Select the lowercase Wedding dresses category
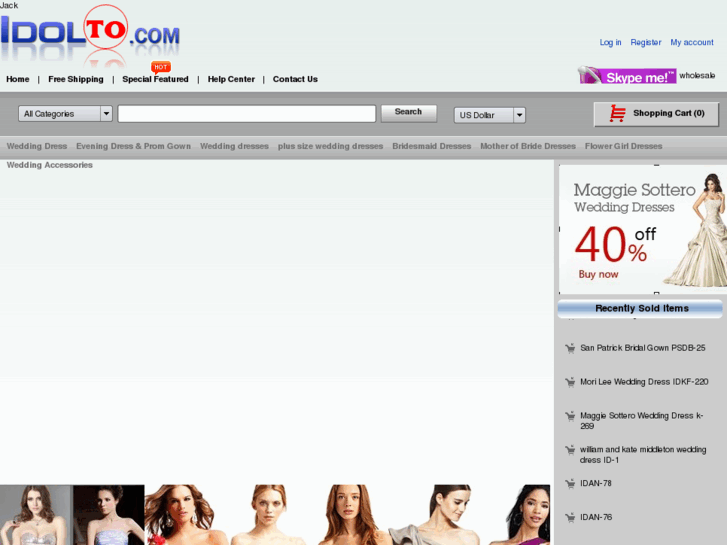This screenshot has width=727, height=545. point(235,146)
